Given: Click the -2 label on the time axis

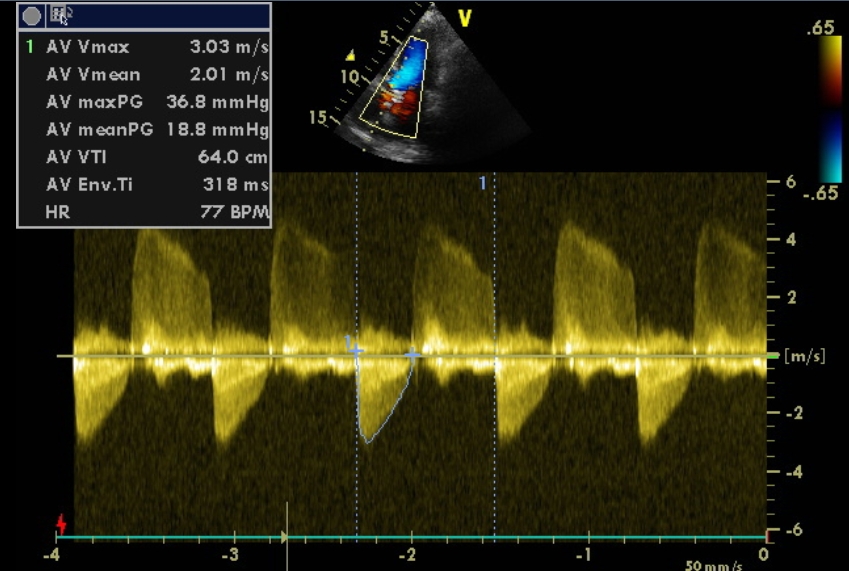Looking at the screenshot, I should coord(407,555).
